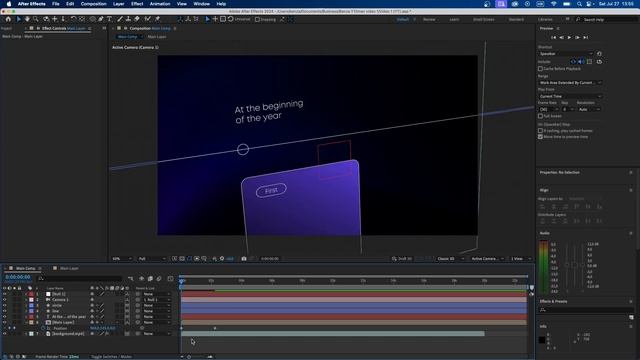
Task: Click the Info panel black color swatch
Action: pos(542,339)
